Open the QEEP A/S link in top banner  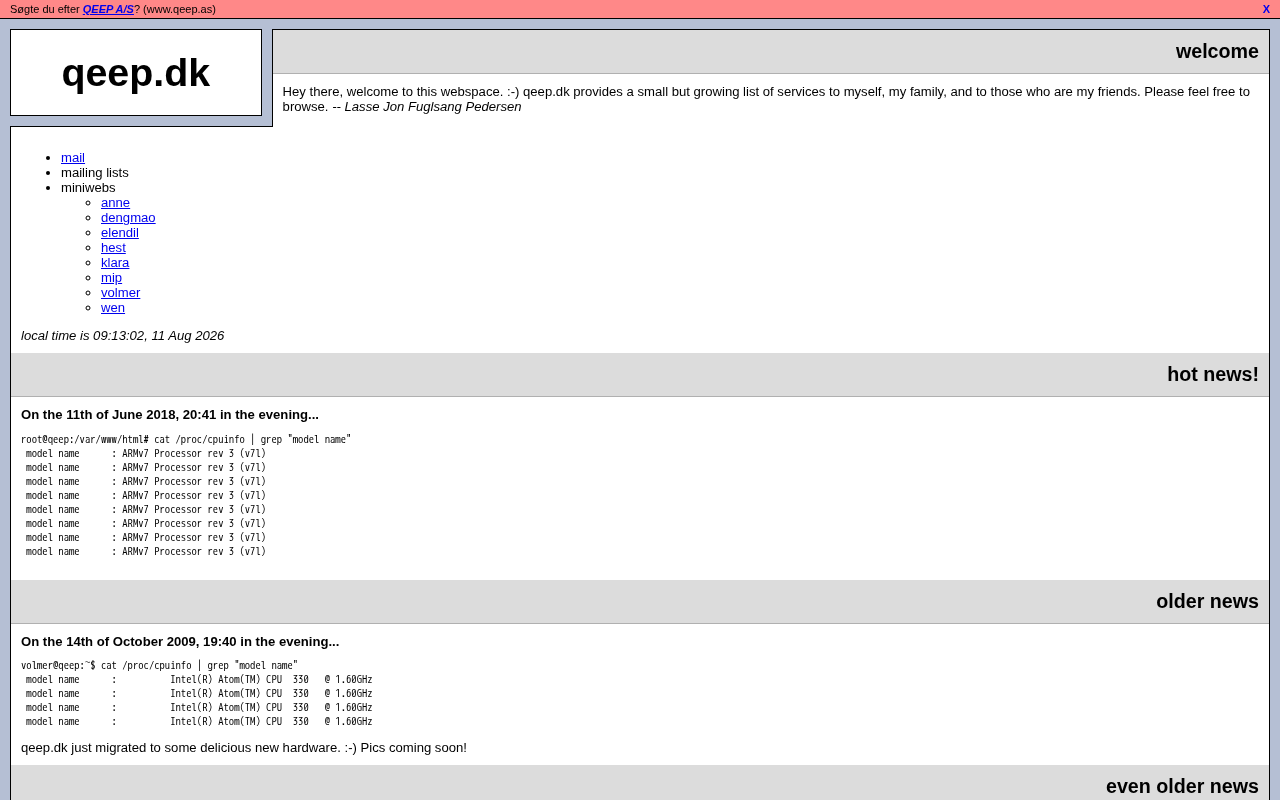[x=108, y=9]
